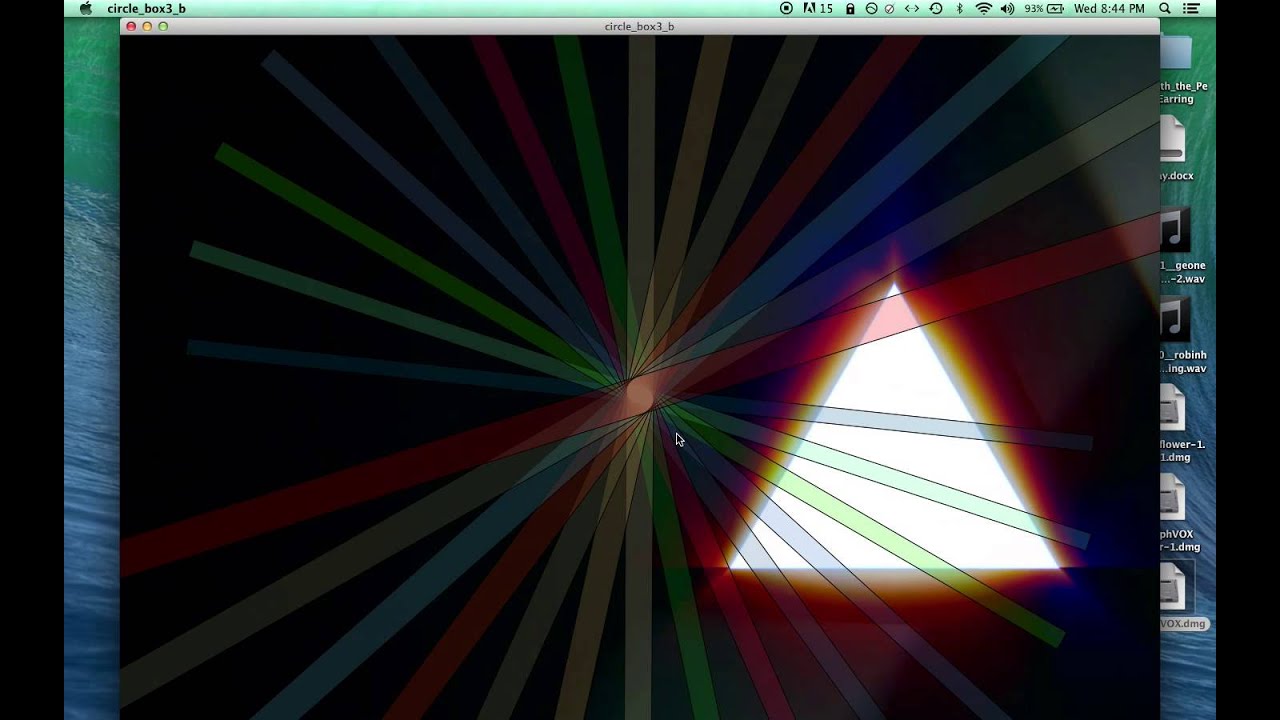Image resolution: width=1280 pixels, height=720 pixels.
Task: Open the Wi-Fi menu
Action: 983,8
